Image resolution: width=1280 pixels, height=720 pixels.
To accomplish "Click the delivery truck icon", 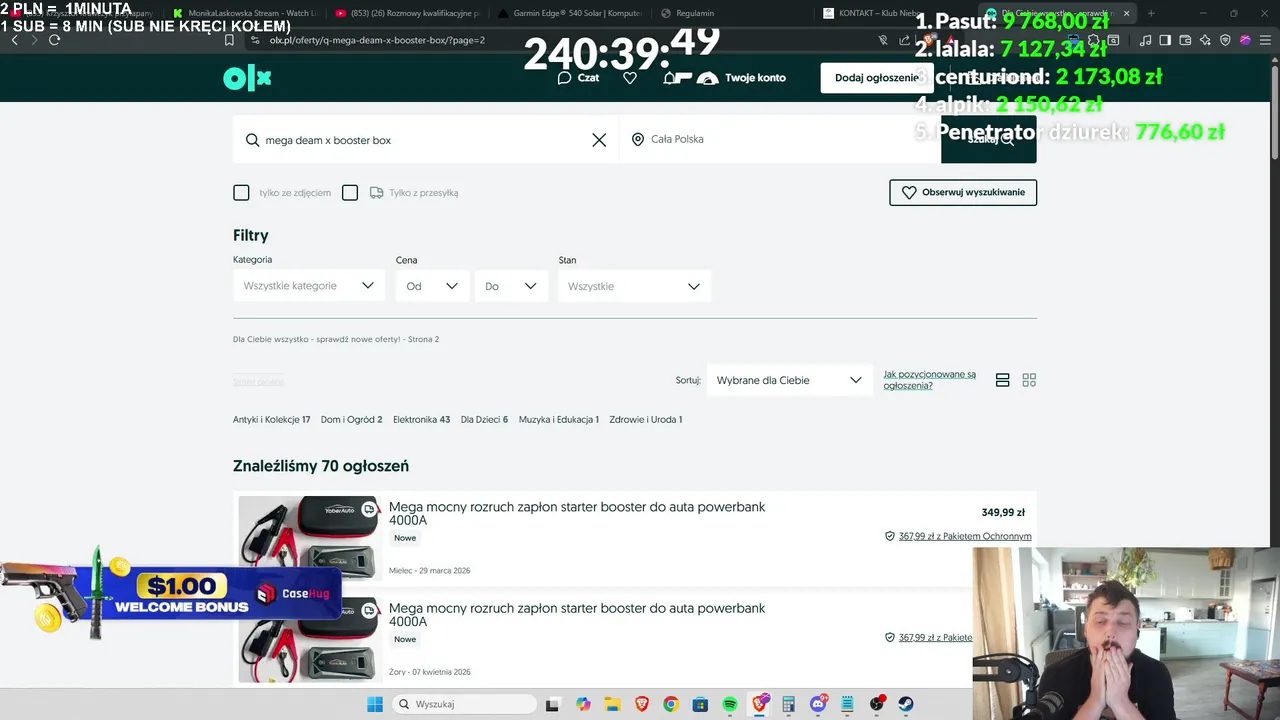I will (377, 192).
